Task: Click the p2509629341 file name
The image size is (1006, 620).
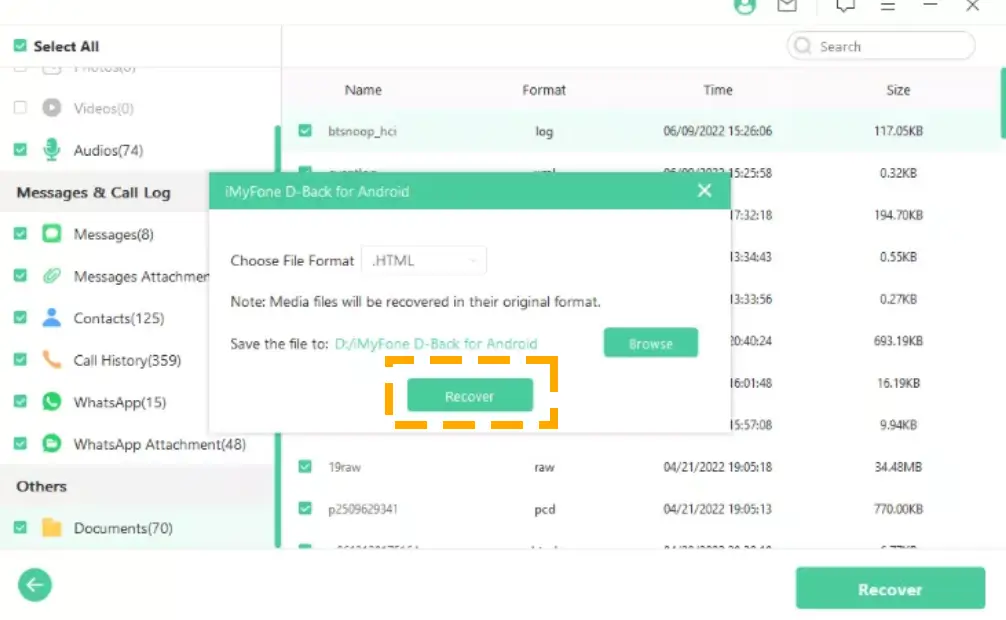Action: coord(362,509)
